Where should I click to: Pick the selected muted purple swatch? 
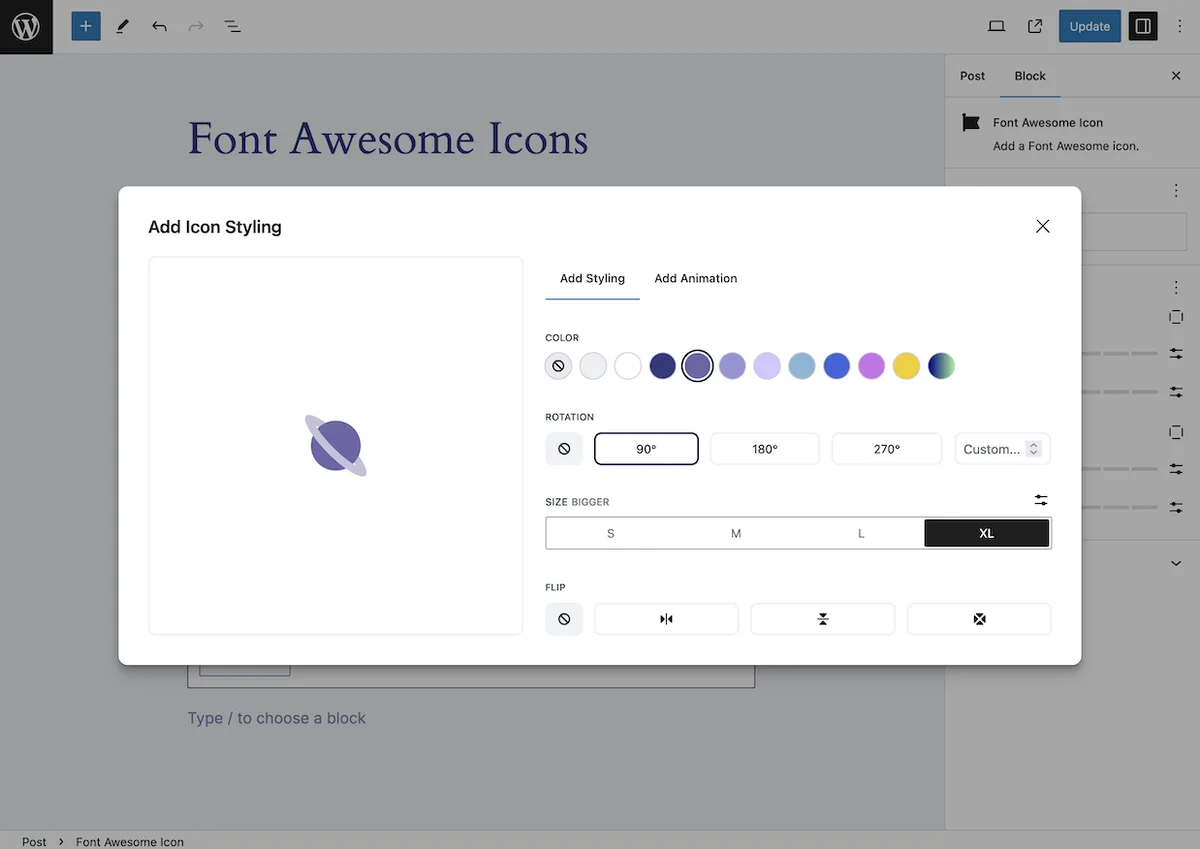pyautogui.click(x=697, y=366)
